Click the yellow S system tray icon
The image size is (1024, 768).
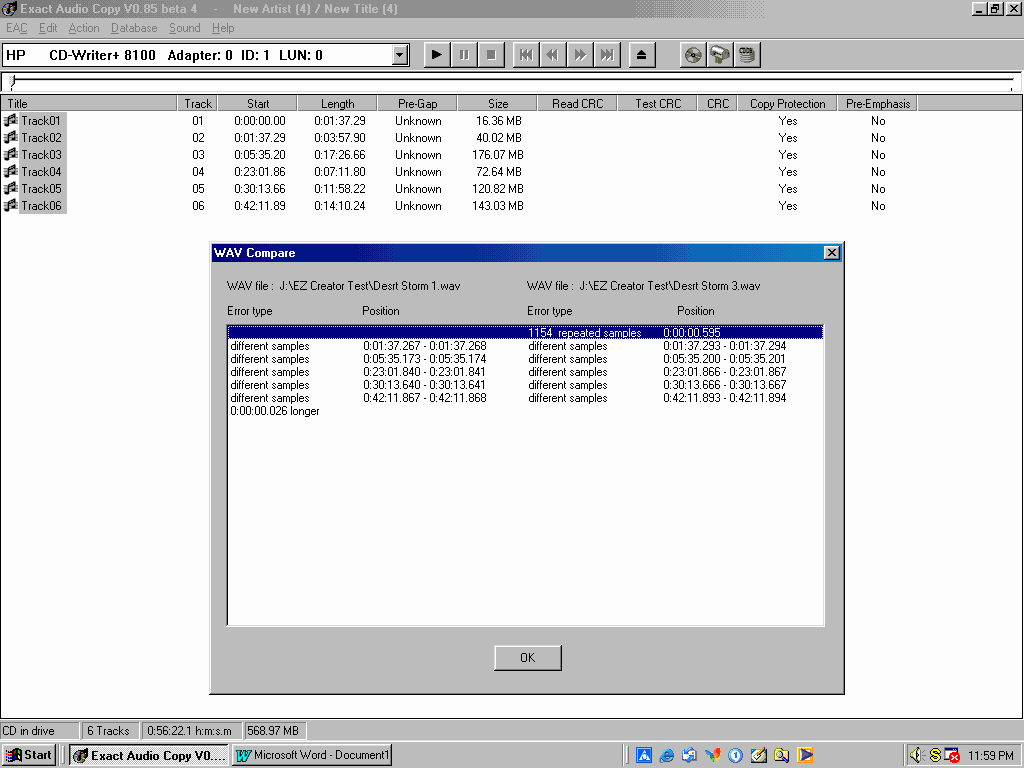[x=935, y=756]
